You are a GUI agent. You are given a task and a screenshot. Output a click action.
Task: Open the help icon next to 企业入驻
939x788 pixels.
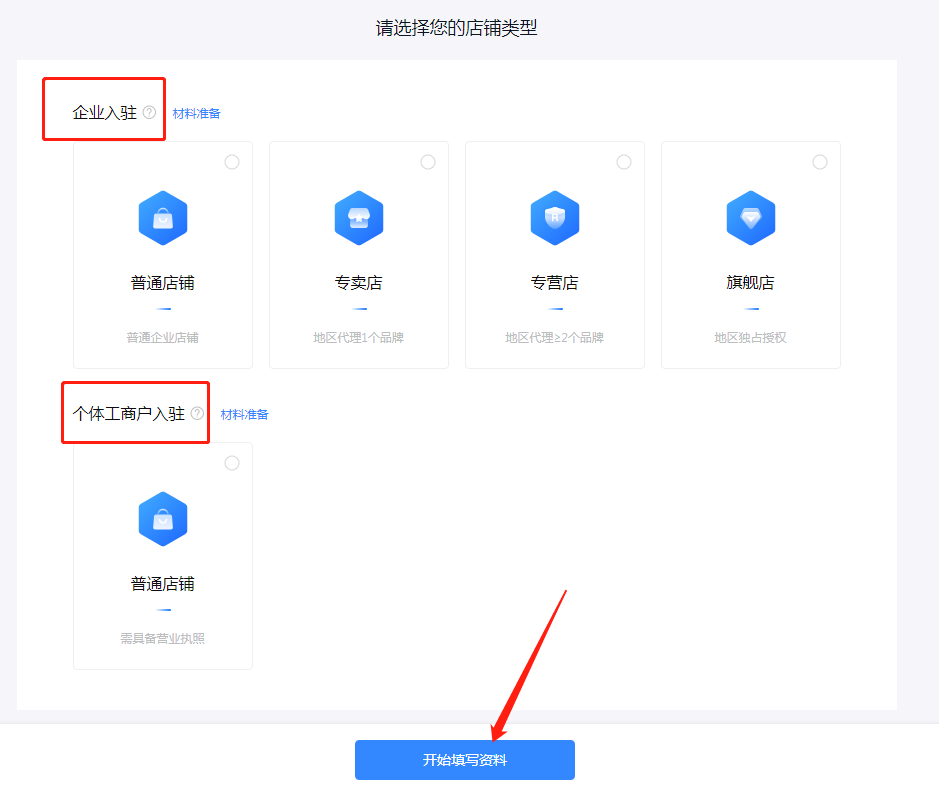tap(149, 112)
